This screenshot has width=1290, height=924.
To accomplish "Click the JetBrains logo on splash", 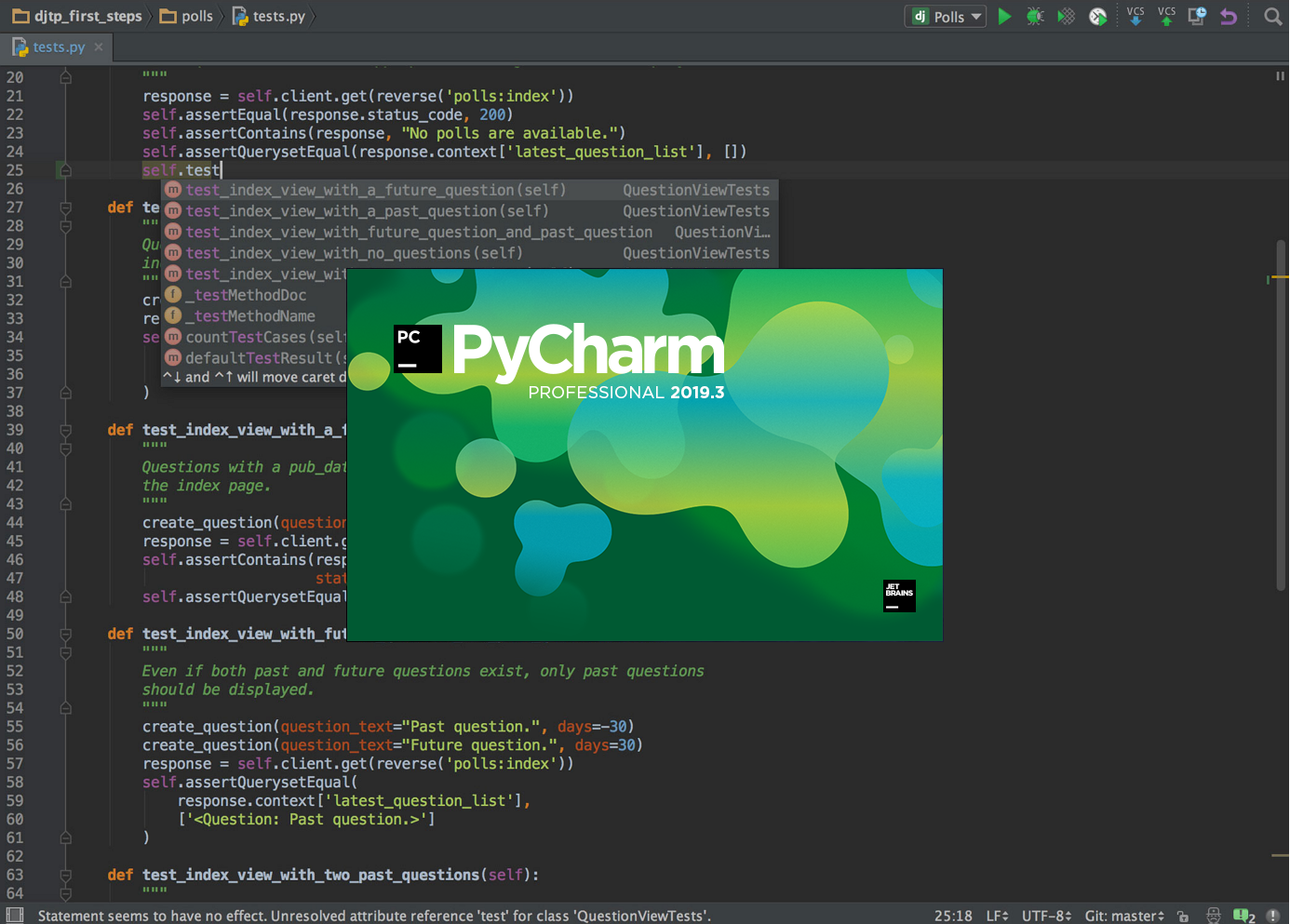I will (899, 596).
